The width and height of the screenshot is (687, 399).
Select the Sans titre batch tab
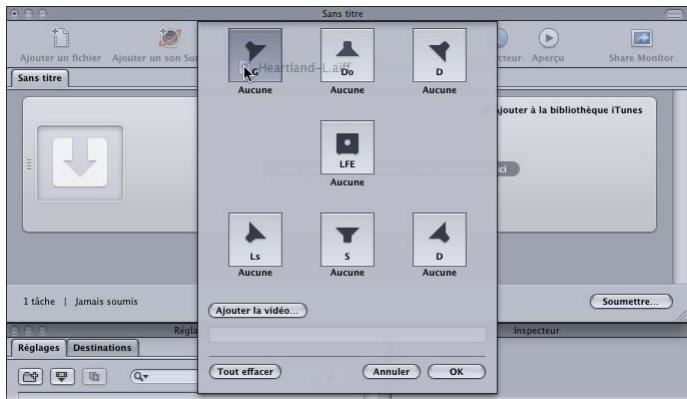pyautogui.click(x=40, y=78)
